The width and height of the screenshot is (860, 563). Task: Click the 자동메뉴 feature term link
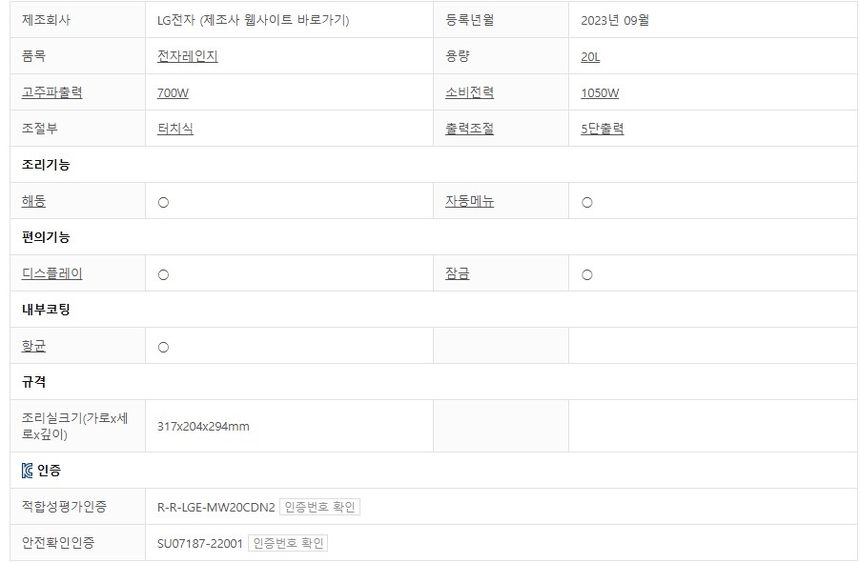[x=469, y=201]
